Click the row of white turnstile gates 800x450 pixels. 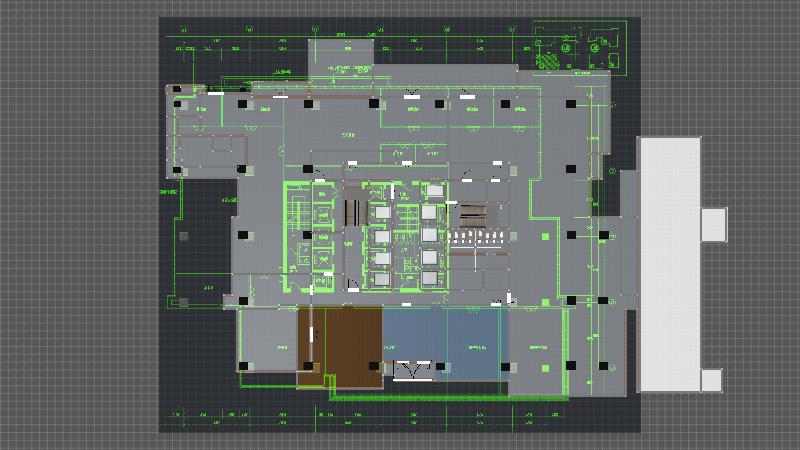476,237
